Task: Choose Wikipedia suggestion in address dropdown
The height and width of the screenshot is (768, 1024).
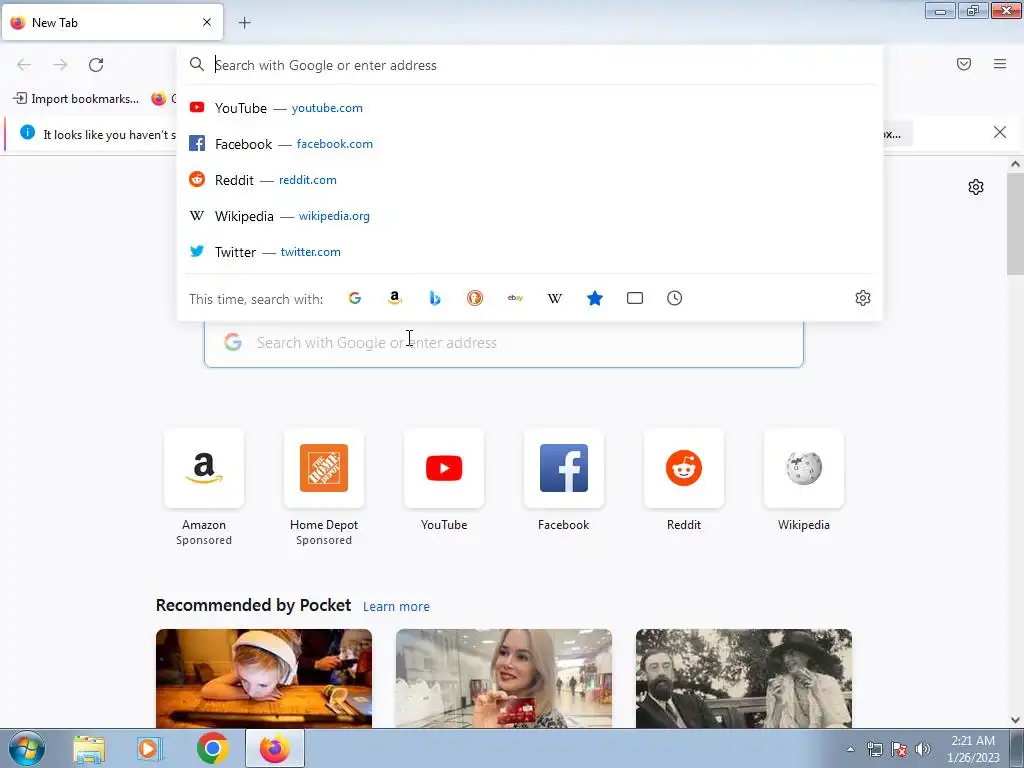Action: [530, 216]
